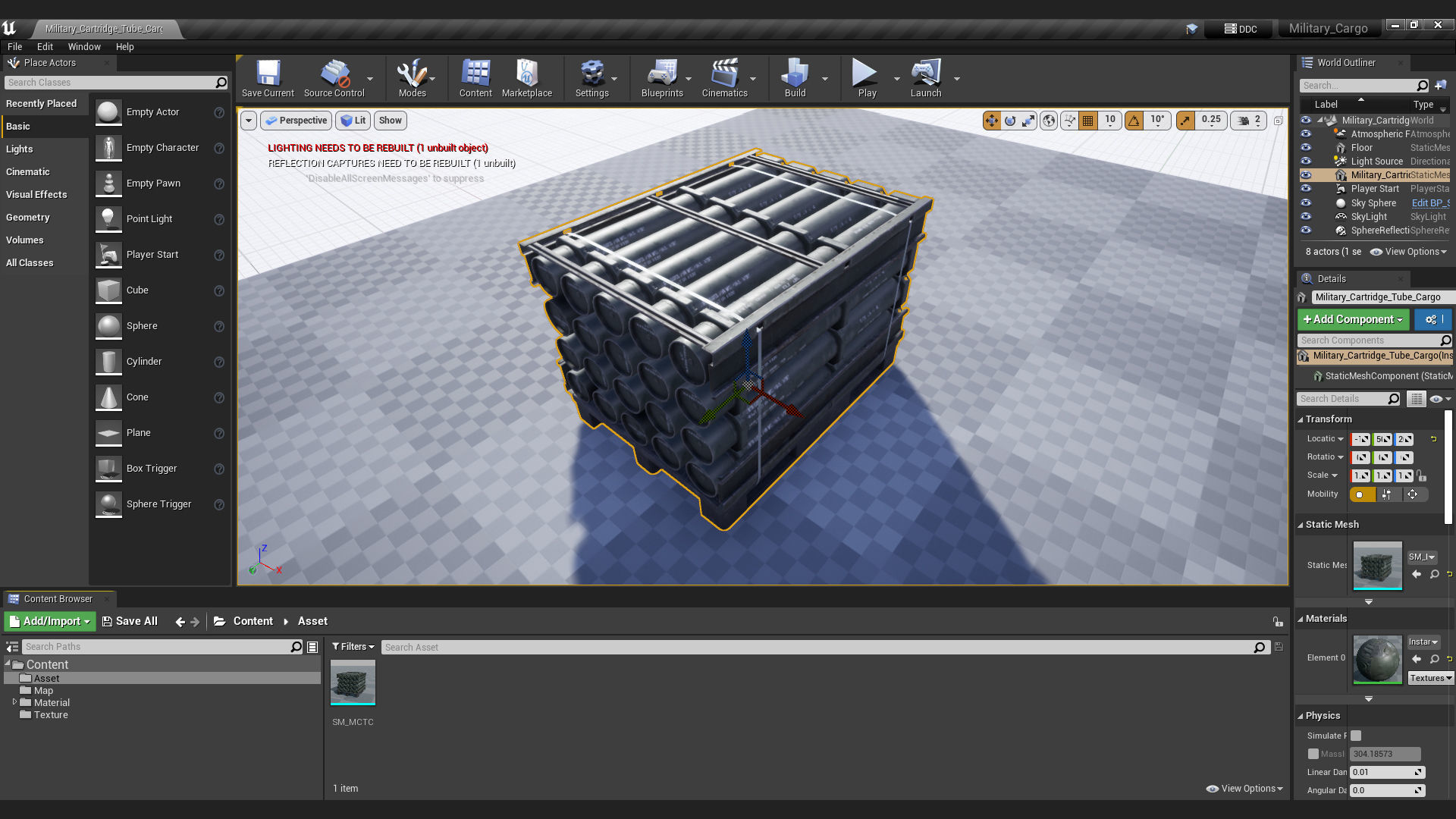Click the Save All button
This screenshot has height=819, width=1456.
coord(130,621)
